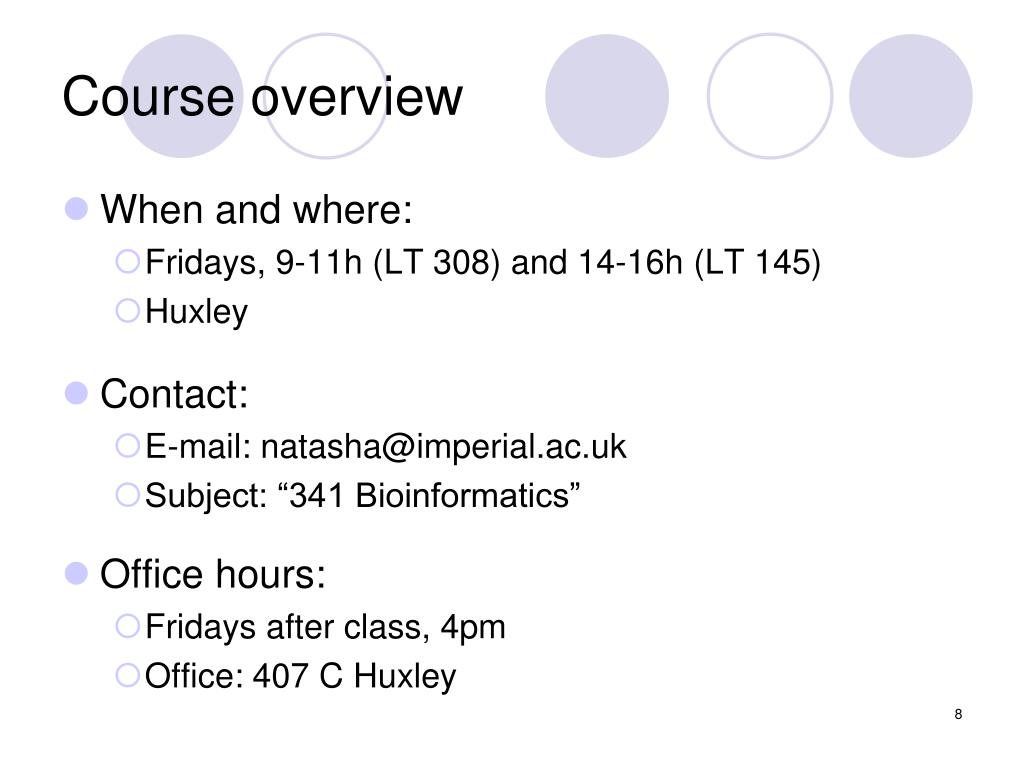Click the "Course overview" slide title
1024x768 pixels.
[x=263, y=97]
